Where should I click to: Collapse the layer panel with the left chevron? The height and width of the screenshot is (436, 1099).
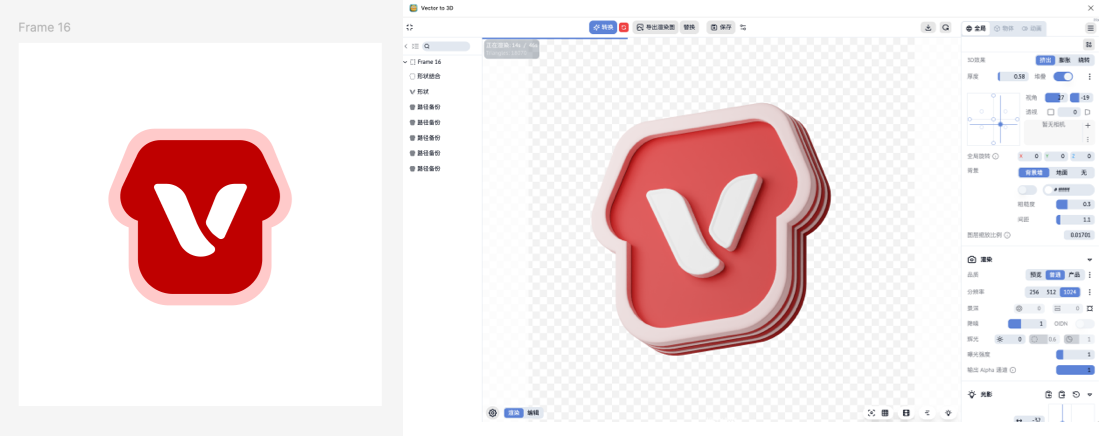tap(406, 46)
